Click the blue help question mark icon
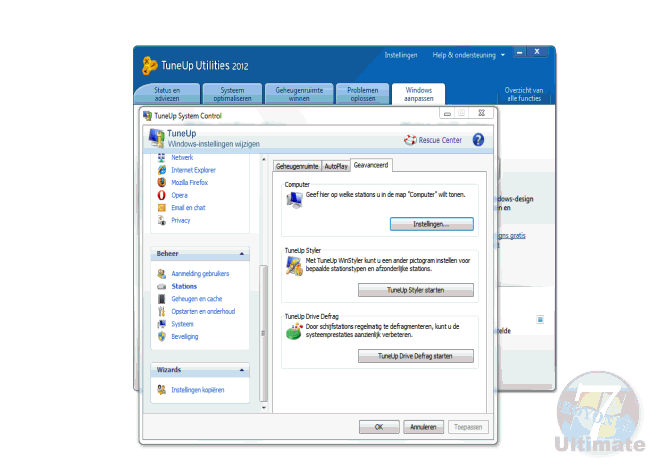The height and width of the screenshot is (467, 660). 478,139
